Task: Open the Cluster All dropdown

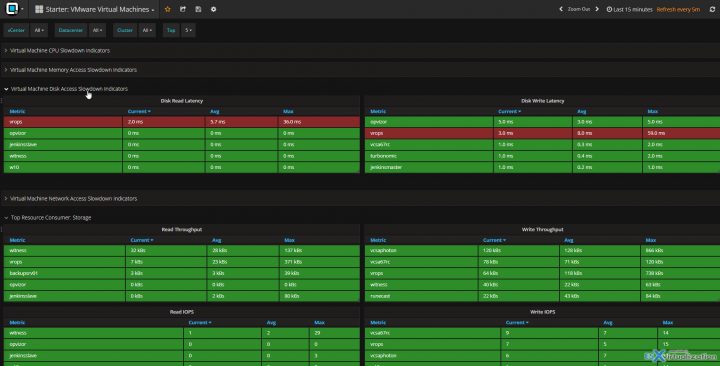Action: [147, 30]
